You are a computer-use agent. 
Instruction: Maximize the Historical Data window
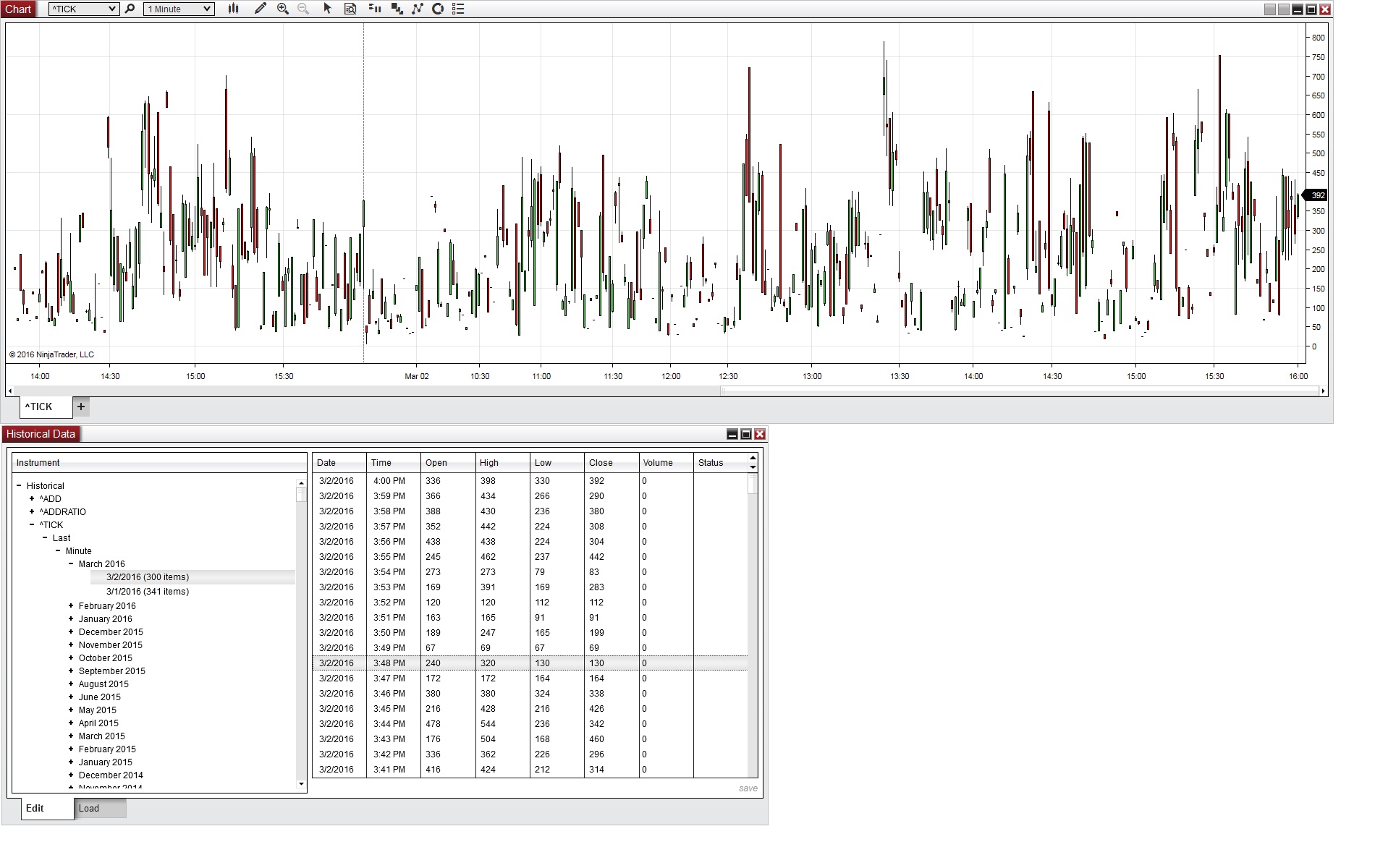point(746,434)
